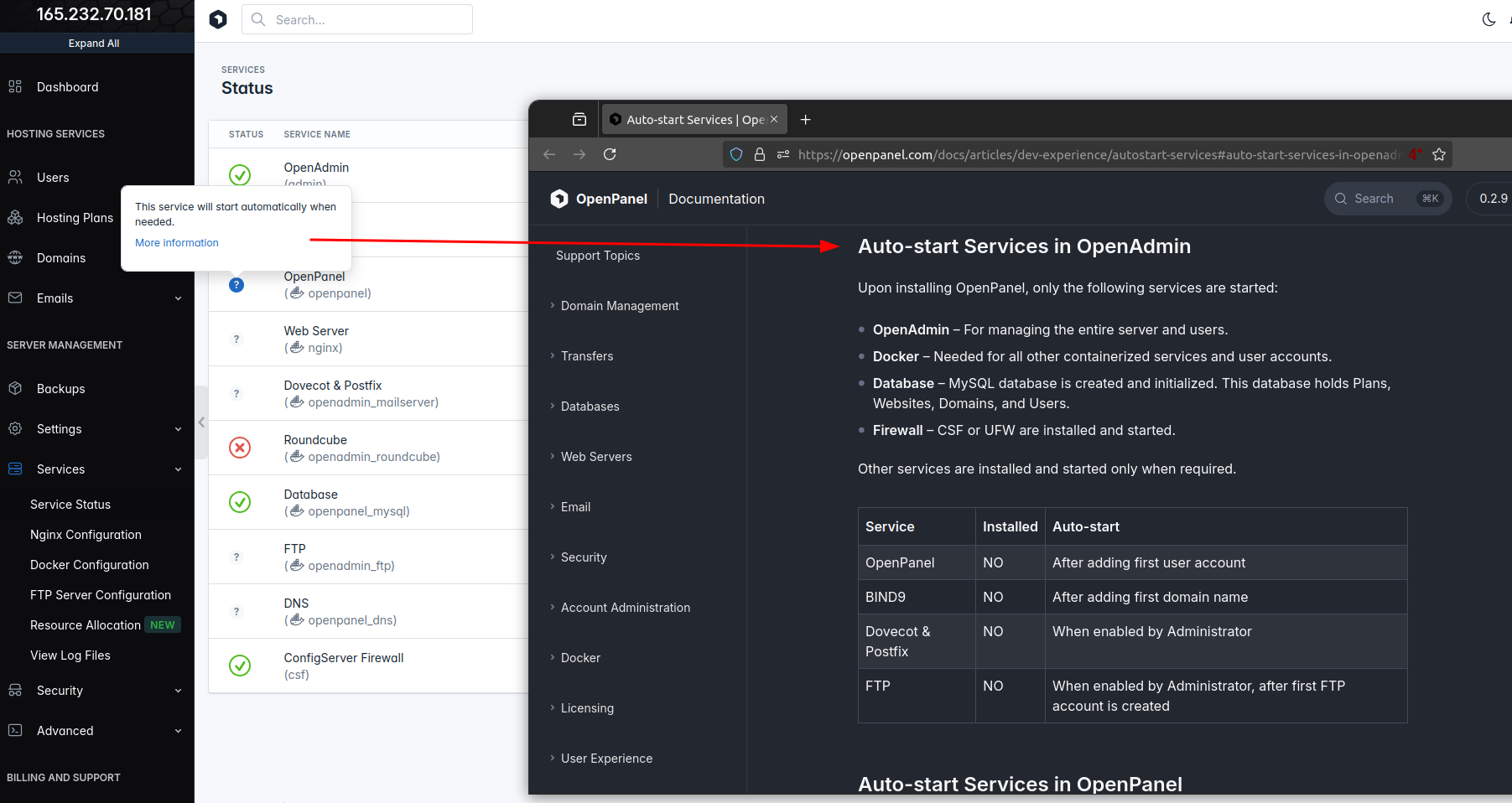
Task: Expand the Advanced sidebar menu
Action: 178,731
